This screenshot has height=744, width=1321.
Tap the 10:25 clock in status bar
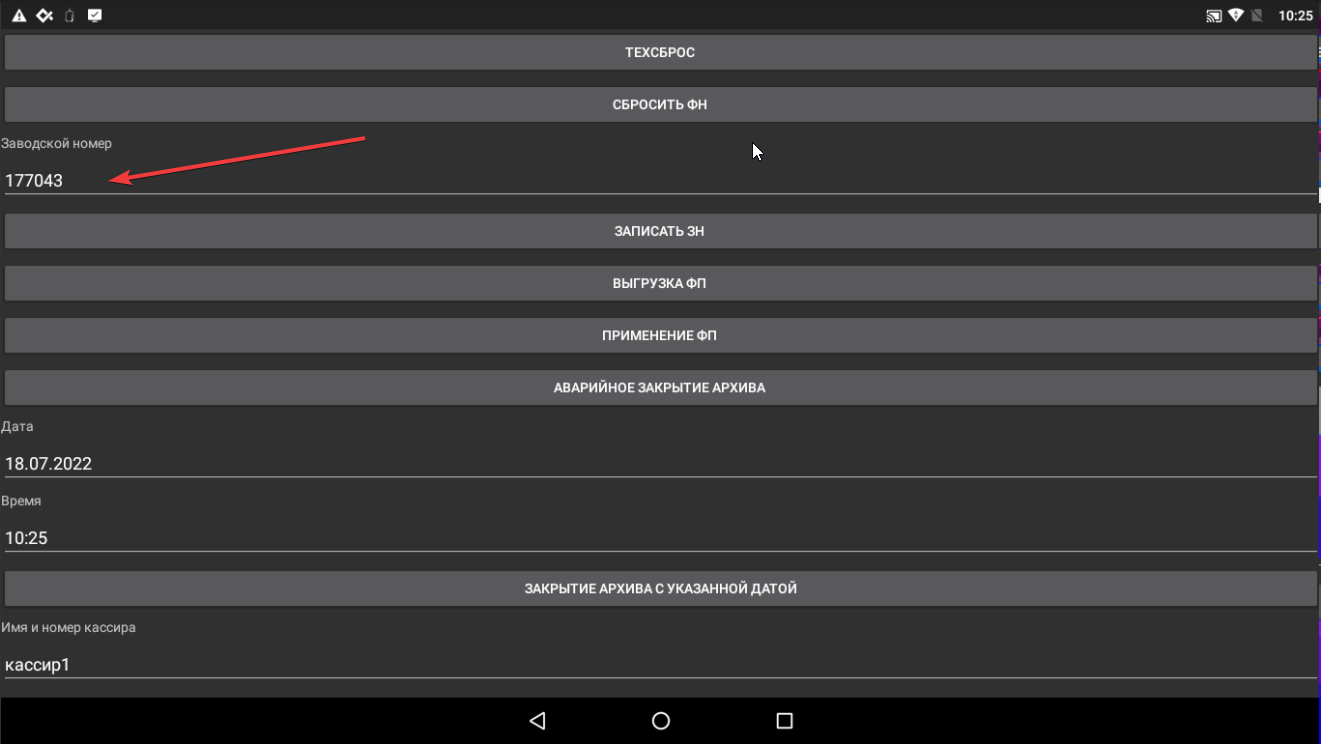click(x=1295, y=16)
